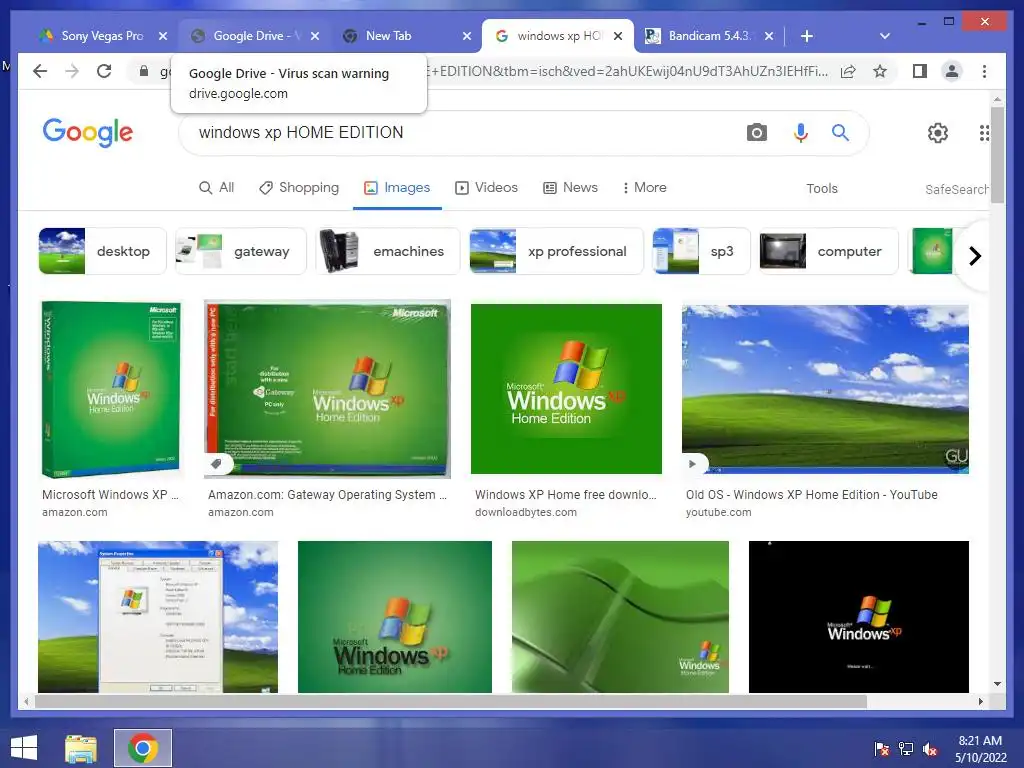The height and width of the screenshot is (768, 1024).
Task: Click the Action Center flag tray icon
Action: (882, 749)
